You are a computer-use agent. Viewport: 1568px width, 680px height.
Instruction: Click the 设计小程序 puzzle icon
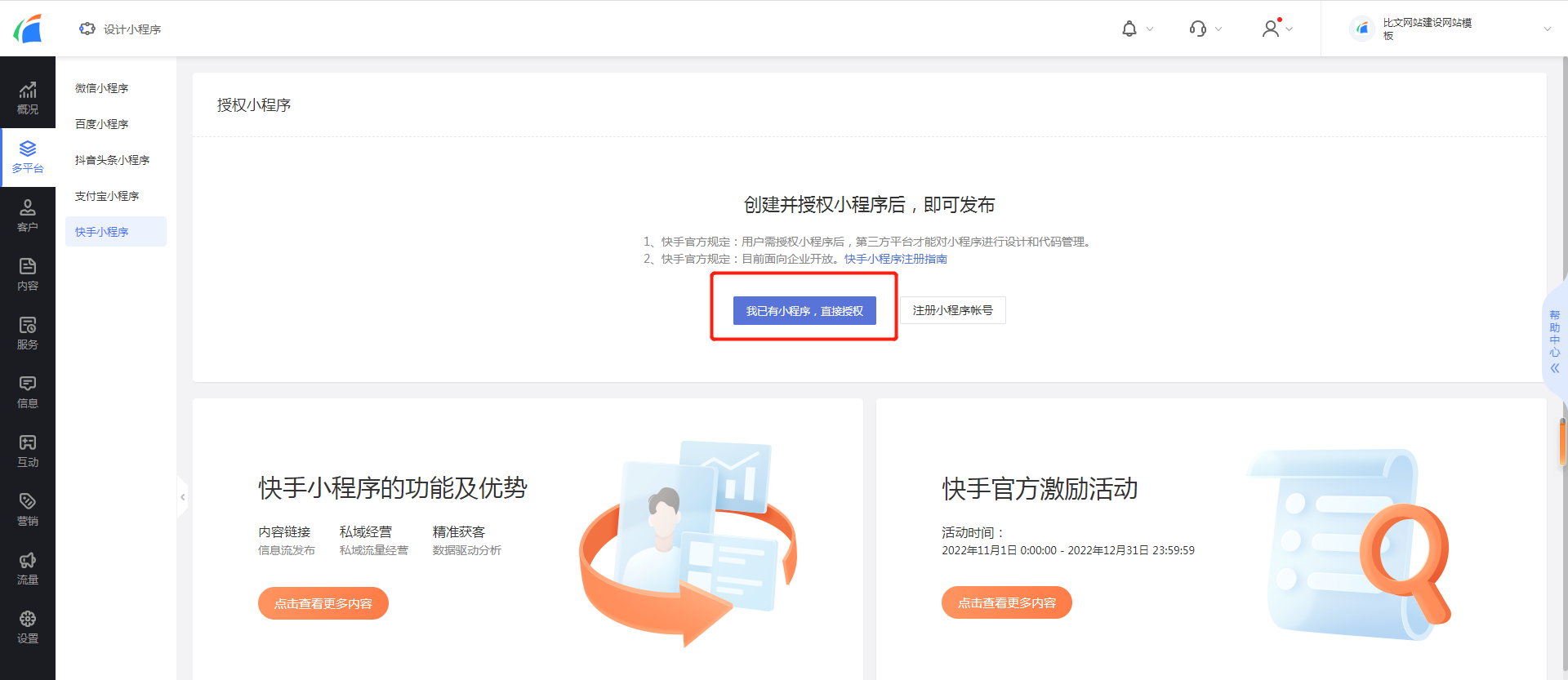coord(87,29)
